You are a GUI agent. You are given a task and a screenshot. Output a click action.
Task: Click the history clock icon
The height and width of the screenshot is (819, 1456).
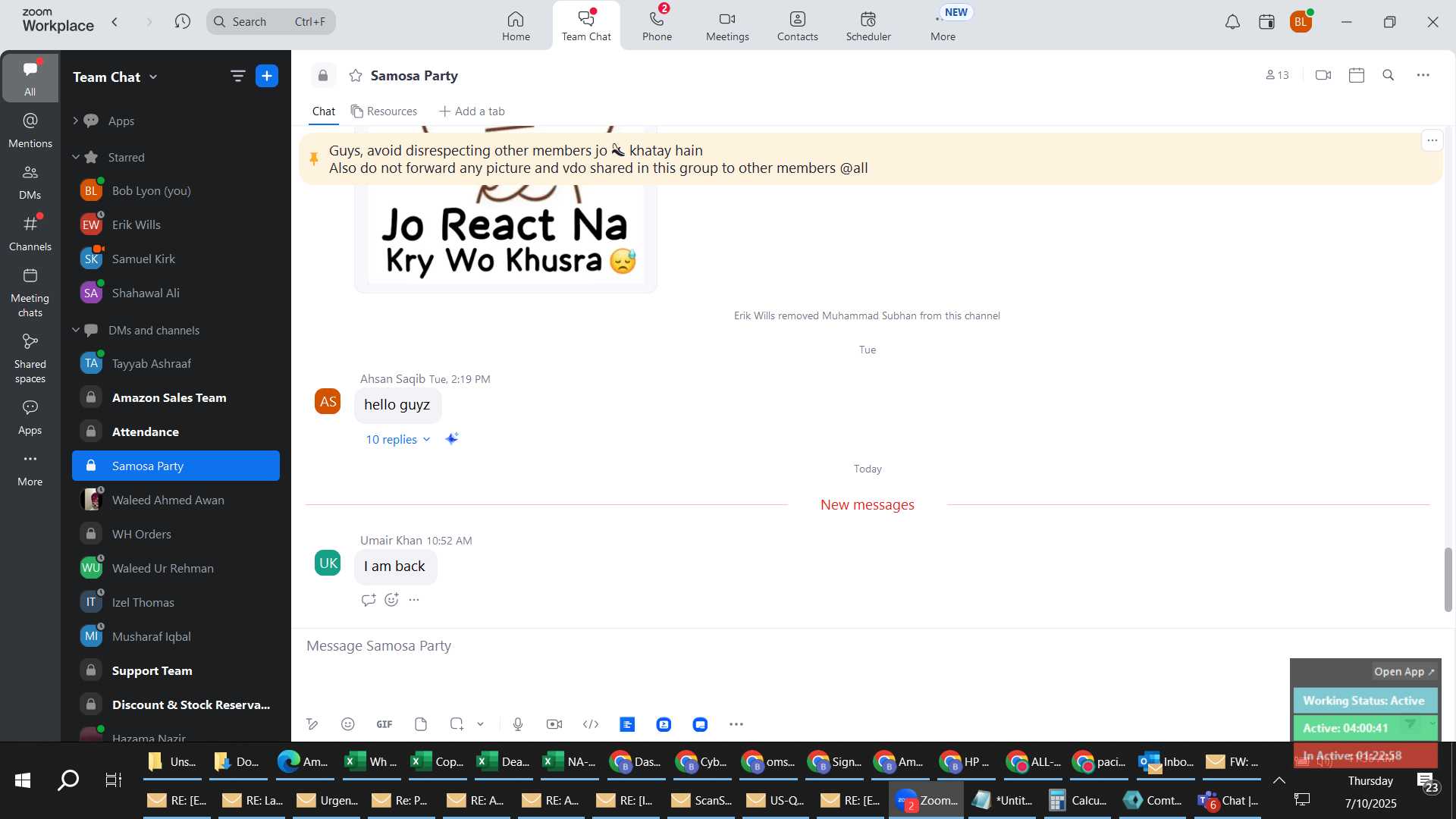pyautogui.click(x=182, y=21)
